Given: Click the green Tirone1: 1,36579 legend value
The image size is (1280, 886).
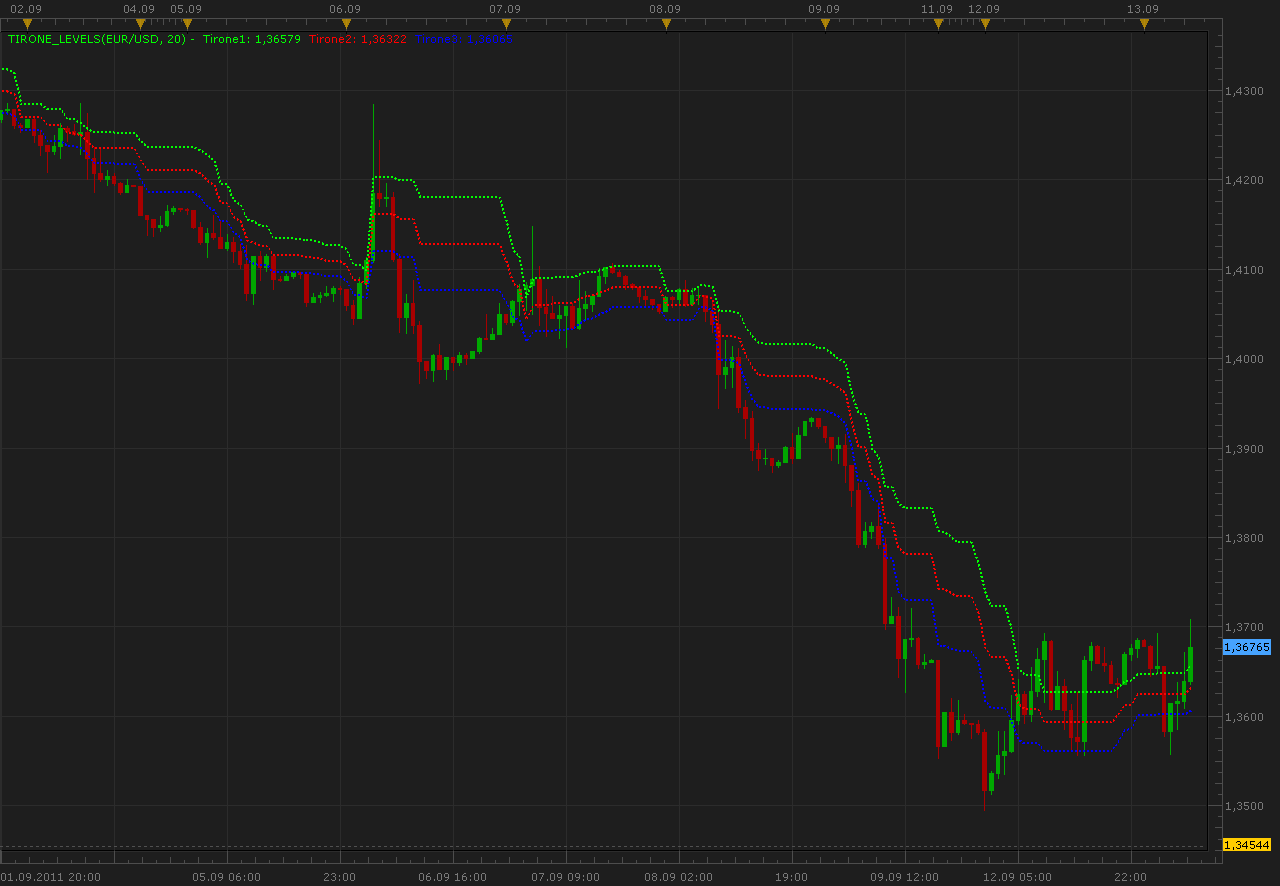Looking at the screenshot, I should coord(252,39).
